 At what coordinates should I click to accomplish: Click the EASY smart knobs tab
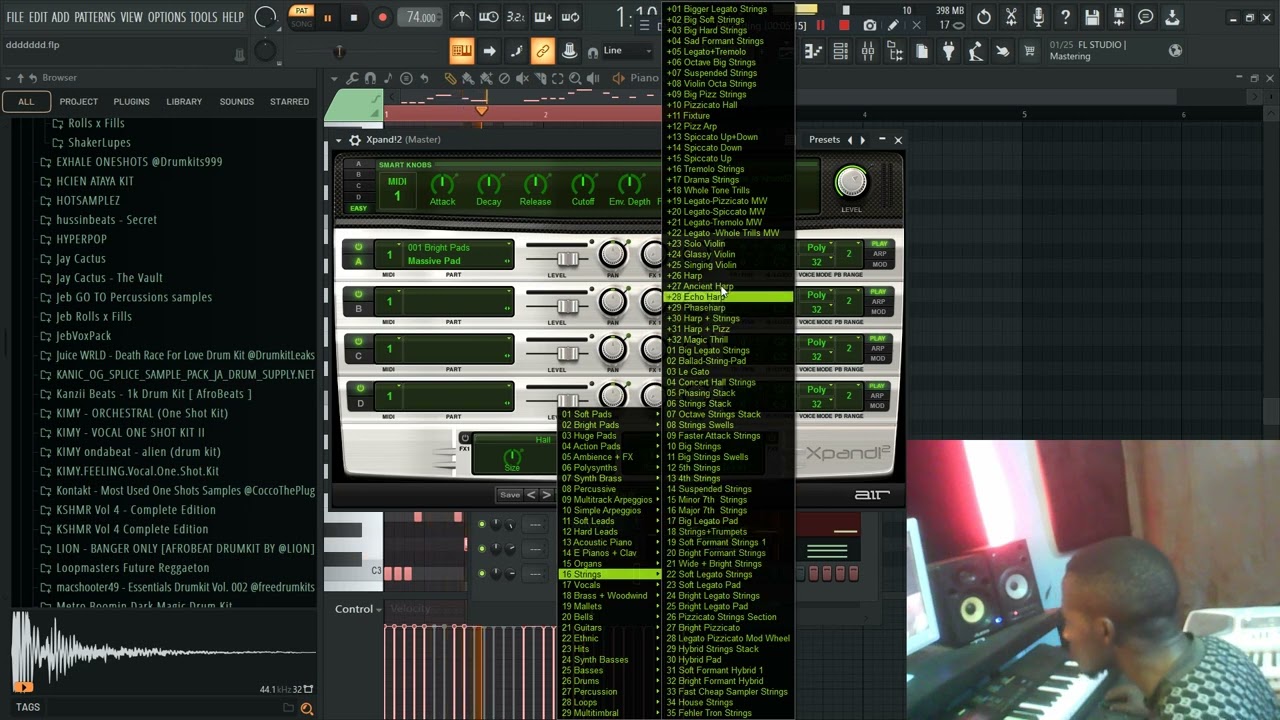(358, 208)
